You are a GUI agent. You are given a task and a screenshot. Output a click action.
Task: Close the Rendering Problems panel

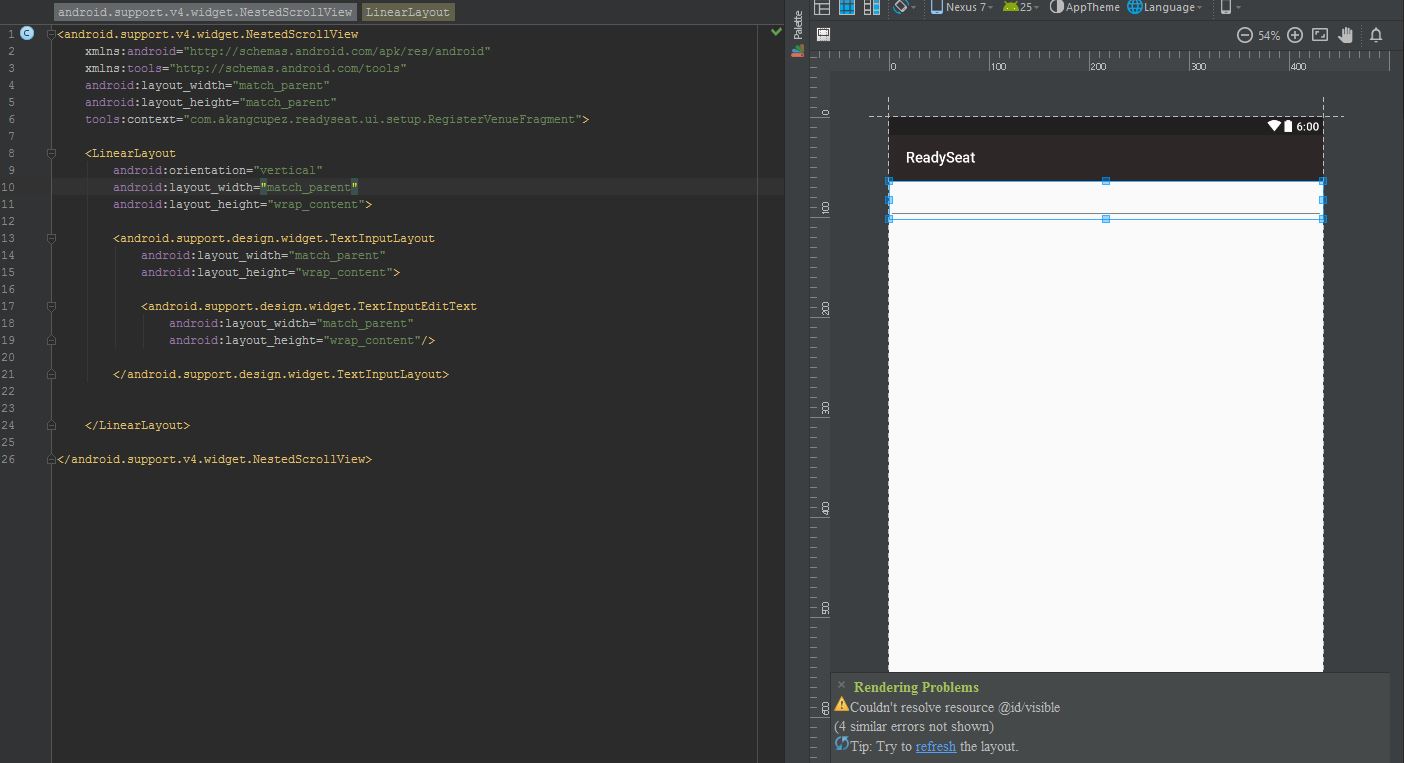[x=841, y=685]
